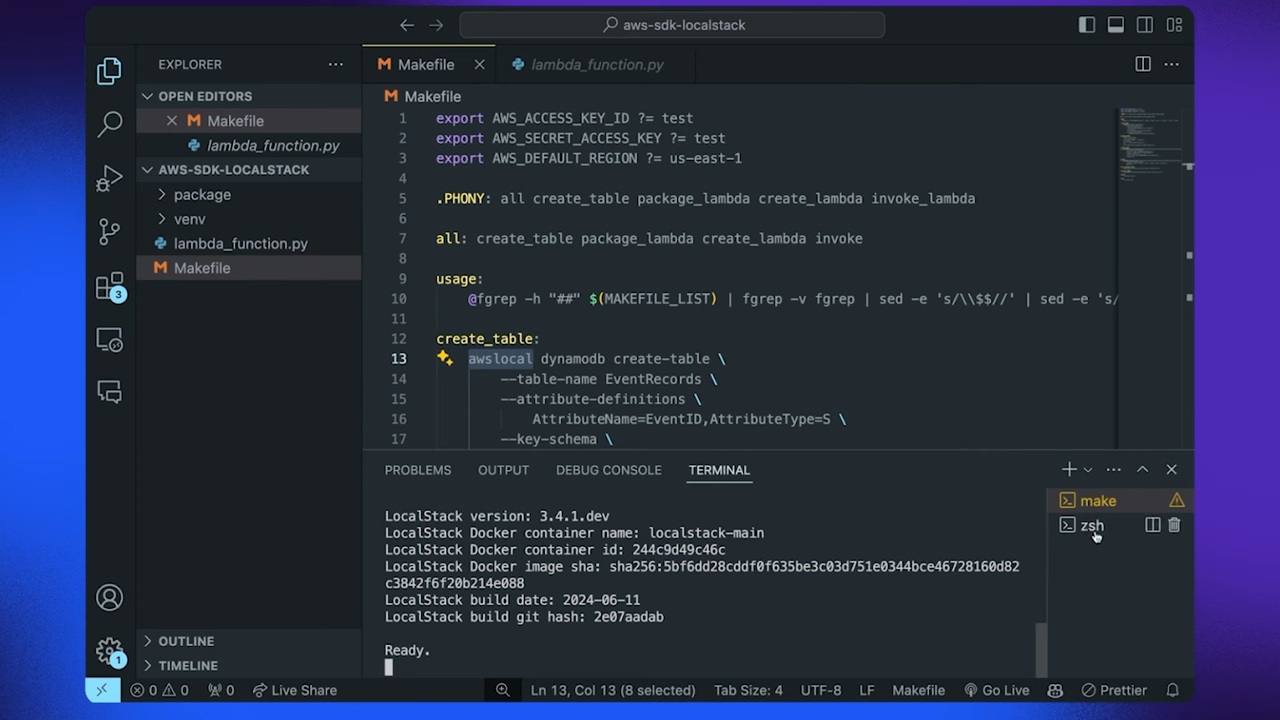Image resolution: width=1280 pixels, height=720 pixels.
Task: Change indentation via Tab Size: 4
Action: (748, 690)
